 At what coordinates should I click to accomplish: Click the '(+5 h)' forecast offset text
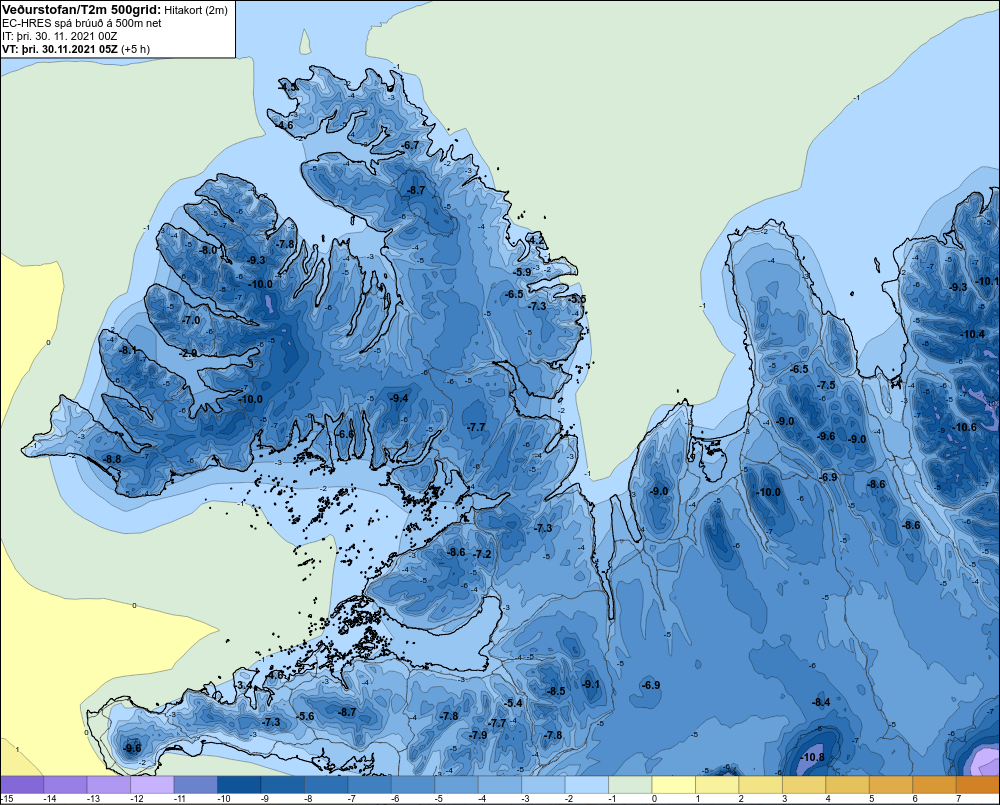click(x=135, y=49)
